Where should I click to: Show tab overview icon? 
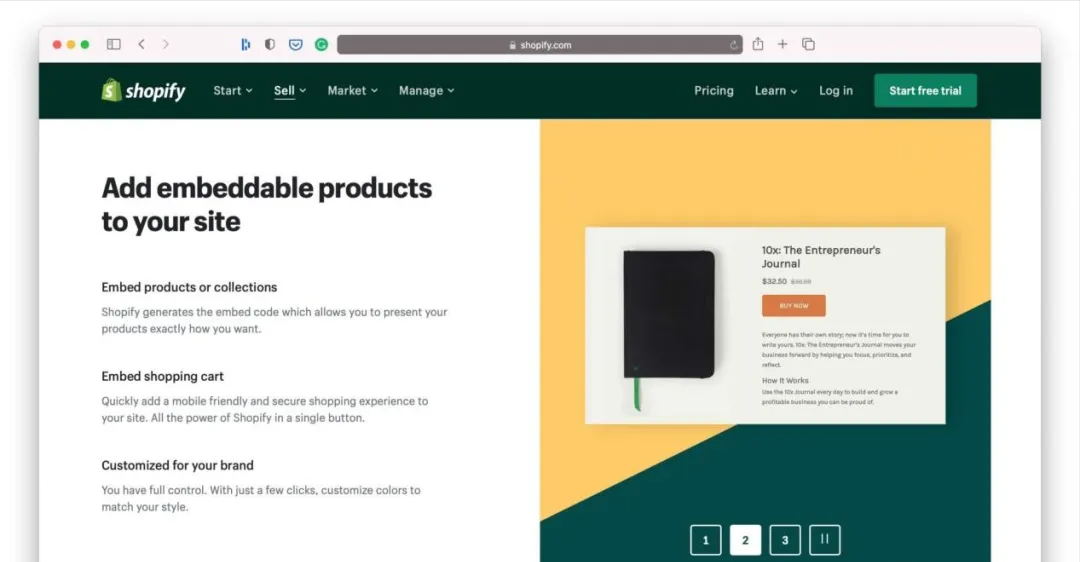(808, 44)
